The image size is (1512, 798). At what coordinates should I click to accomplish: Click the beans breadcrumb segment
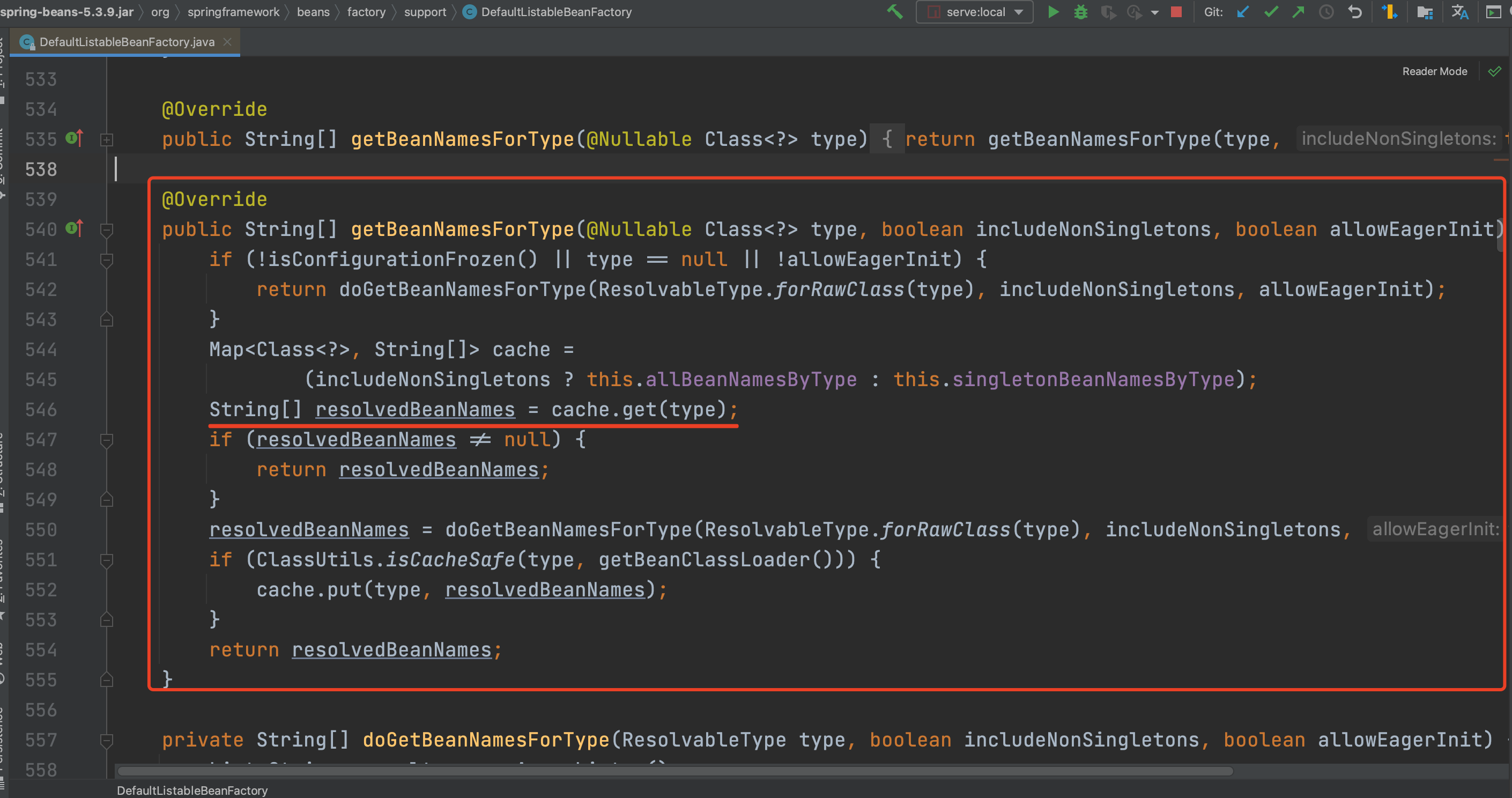coord(313,12)
